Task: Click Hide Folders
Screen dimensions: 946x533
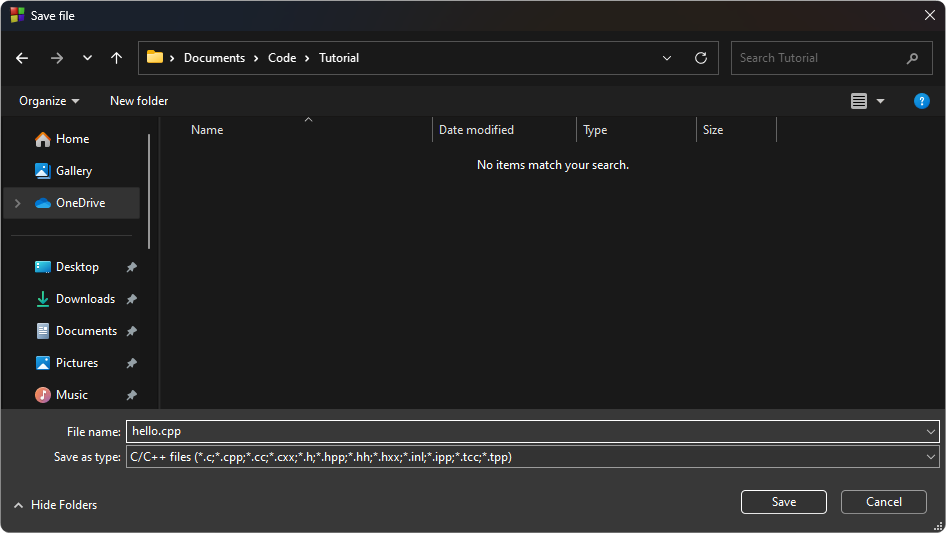Action: pyautogui.click(x=56, y=505)
